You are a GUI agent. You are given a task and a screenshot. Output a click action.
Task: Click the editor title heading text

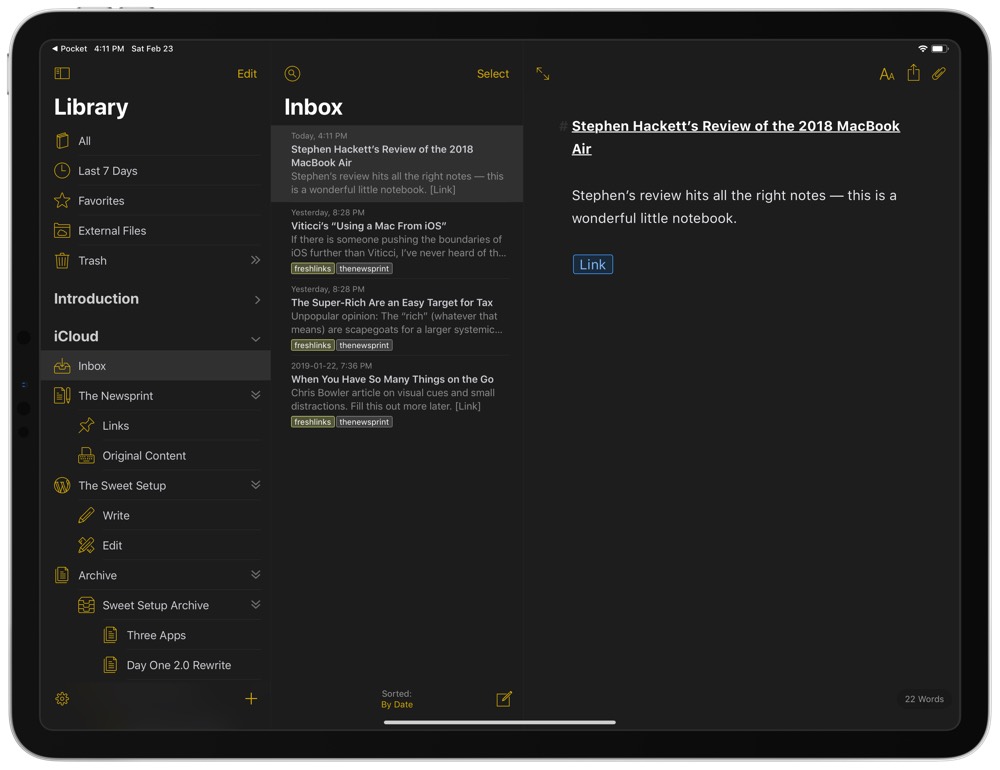735,137
